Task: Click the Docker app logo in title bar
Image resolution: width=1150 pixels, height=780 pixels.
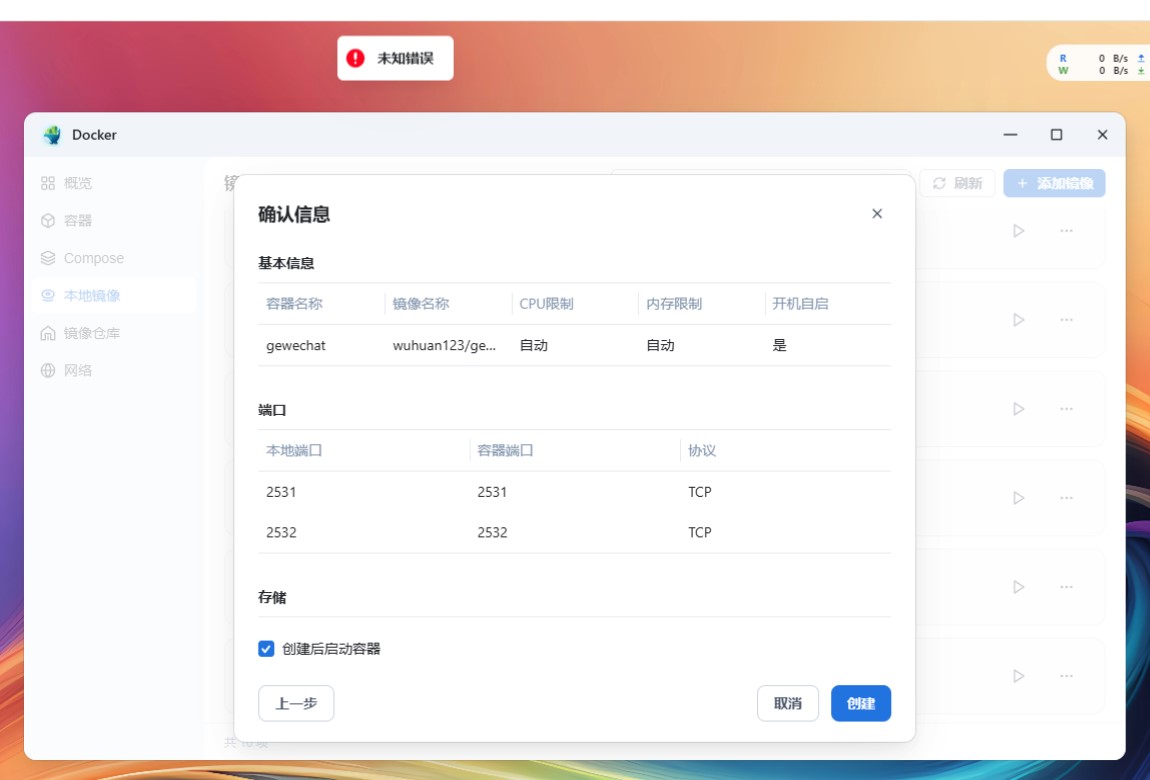Action: (x=52, y=135)
